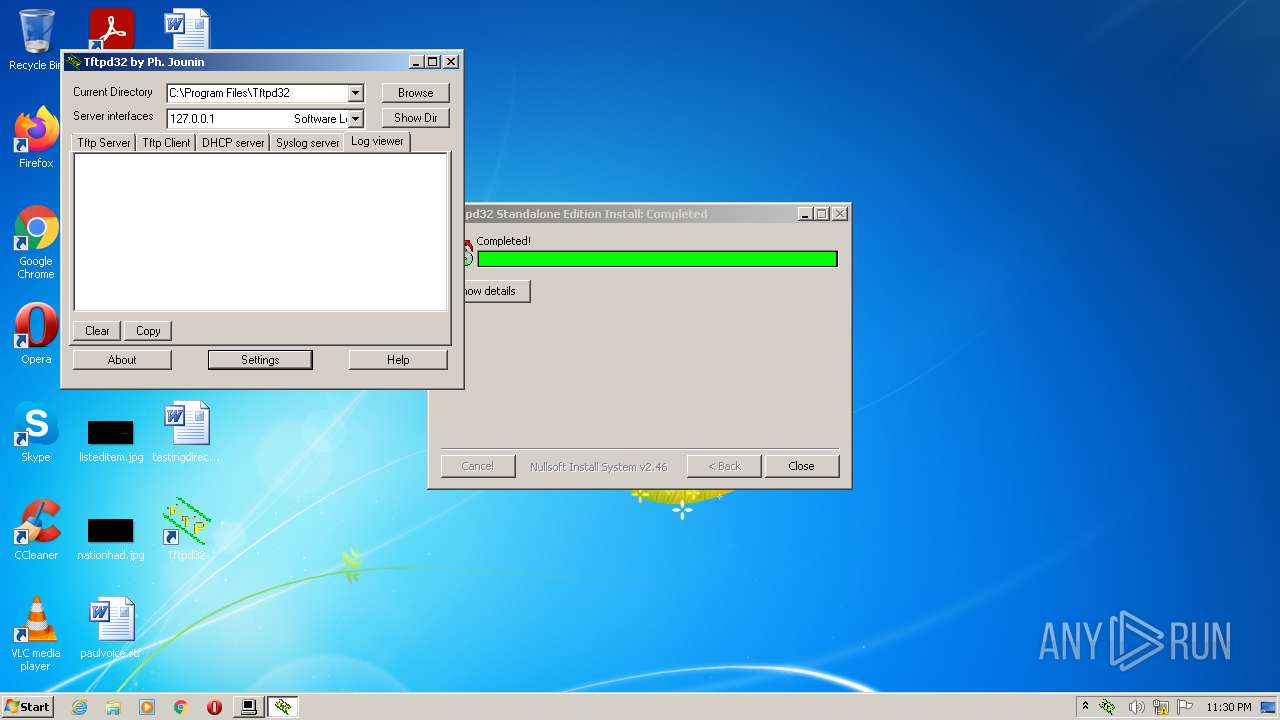Switch to the Tftpd32 taskbar item
Image resolution: width=1280 pixels, height=720 pixels.
point(283,707)
